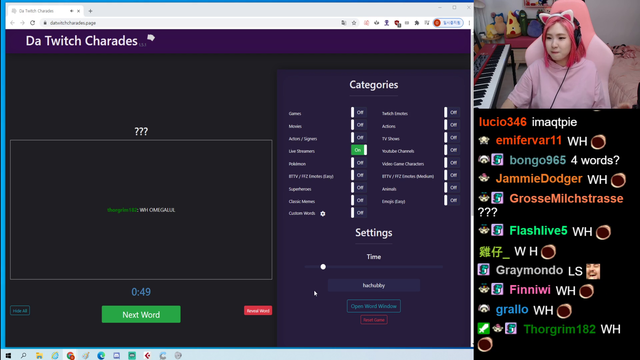Toggle Actors / Singers category
Image resolution: width=640 pixels, height=360 pixels.
point(359,138)
